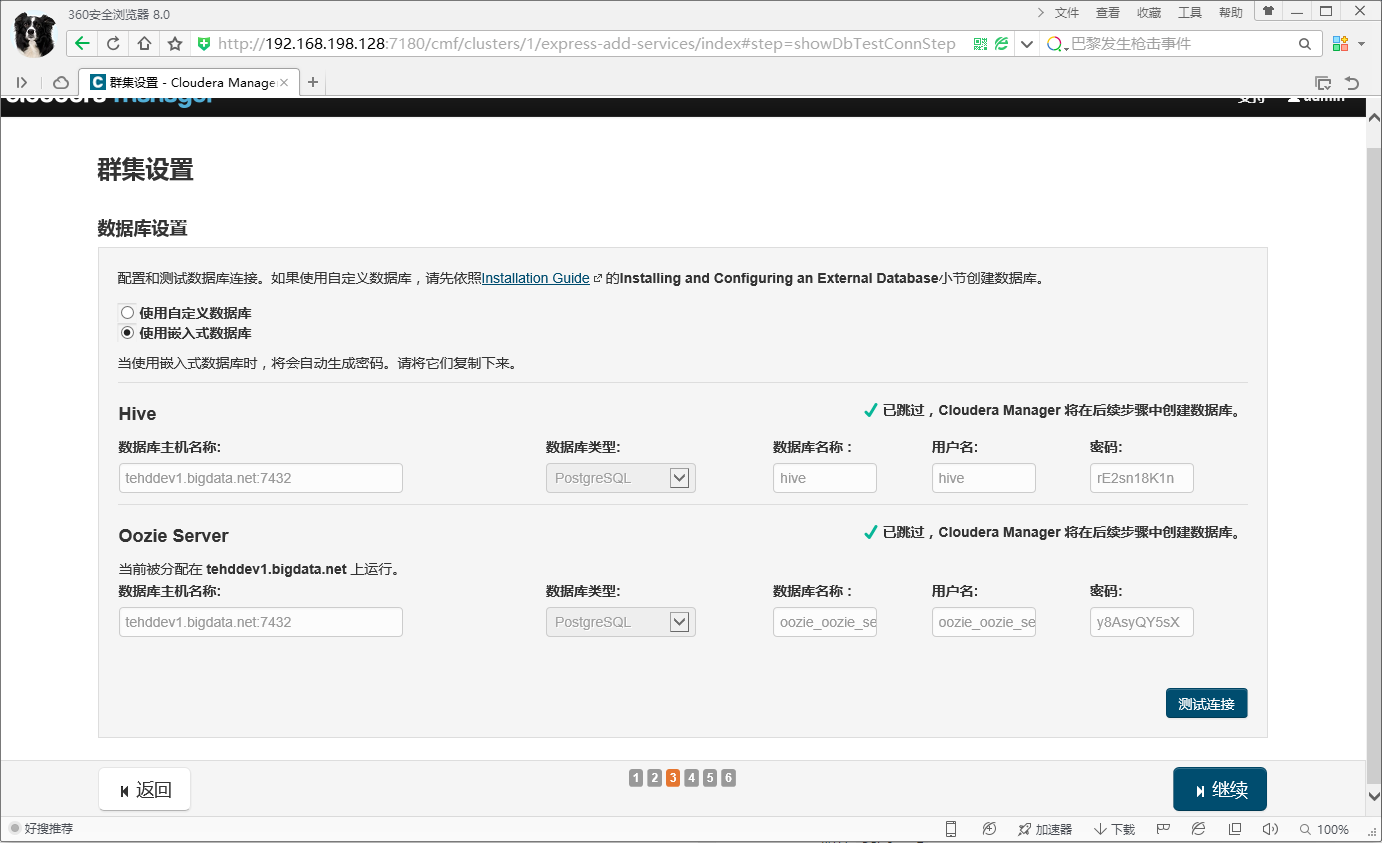Open Oozie Server 数据库类型 PostgreSQL dropdown
The height and width of the screenshot is (843, 1382).
click(x=621, y=622)
